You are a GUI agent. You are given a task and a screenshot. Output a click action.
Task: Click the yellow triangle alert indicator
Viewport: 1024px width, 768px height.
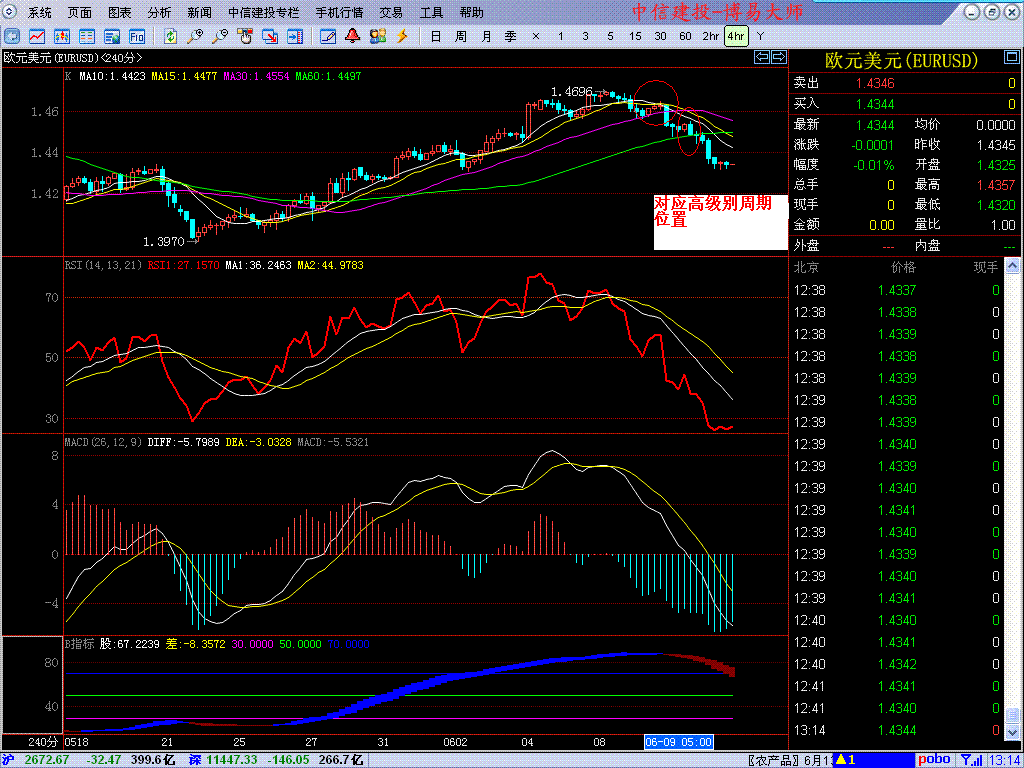(x=841, y=760)
